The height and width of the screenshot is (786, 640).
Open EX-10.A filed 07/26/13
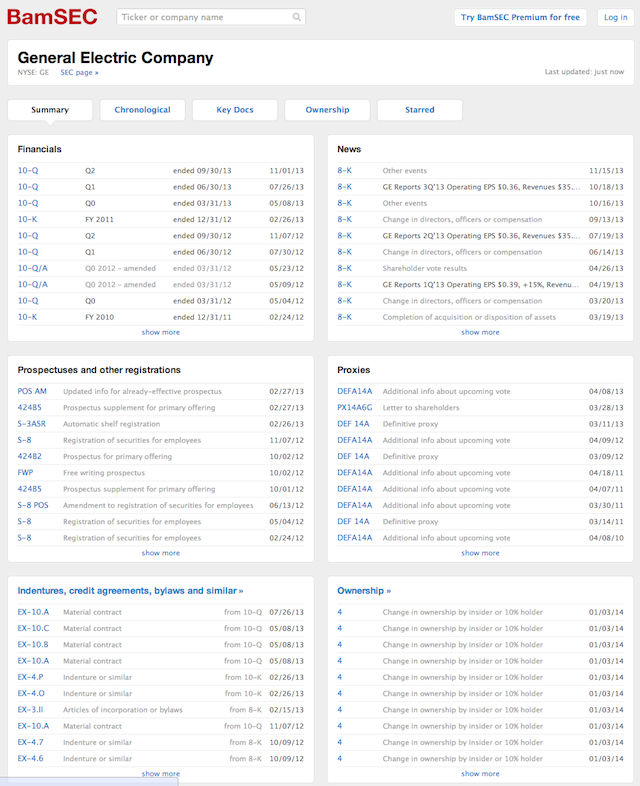[34, 612]
